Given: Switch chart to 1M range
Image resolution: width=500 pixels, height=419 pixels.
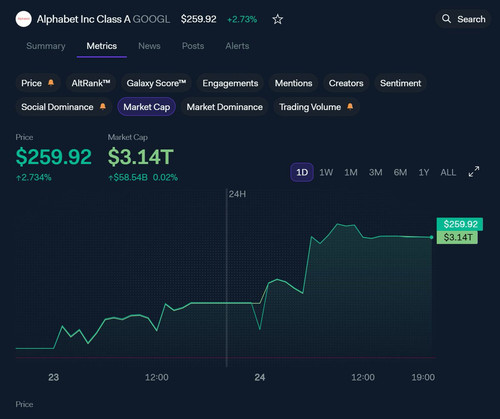Looking at the screenshot, I should (351, 172).
